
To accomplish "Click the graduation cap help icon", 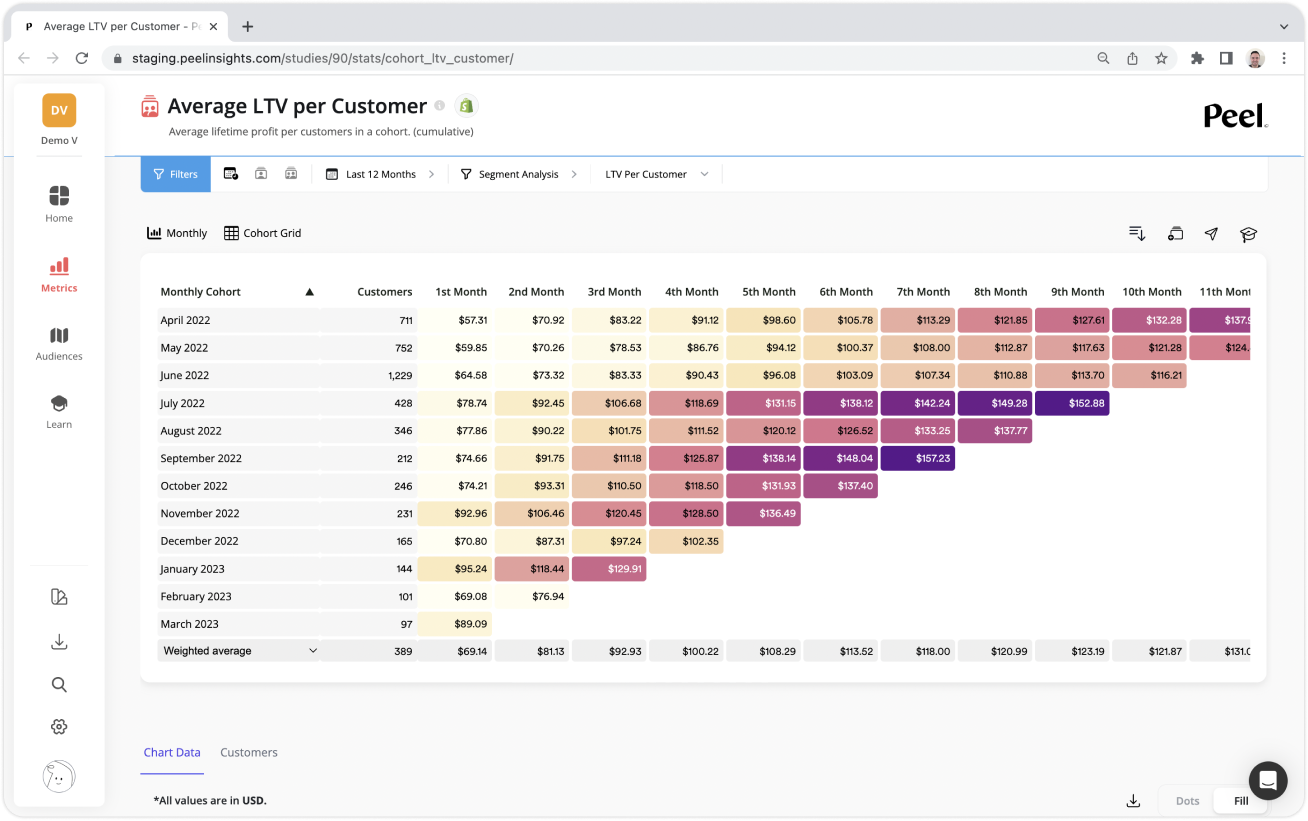I will [1248, 234].
